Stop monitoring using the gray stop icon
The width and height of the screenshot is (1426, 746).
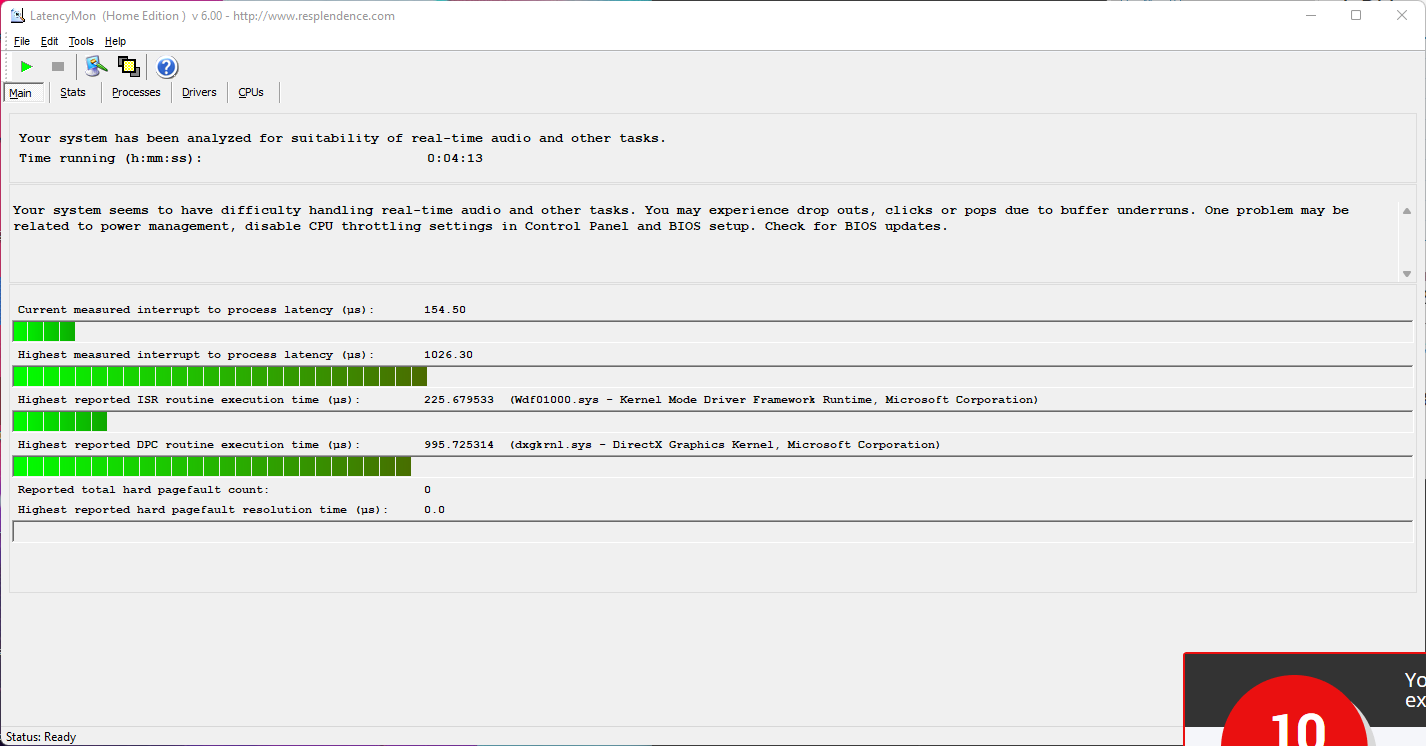pyautogui.click(x=58, y=67)
